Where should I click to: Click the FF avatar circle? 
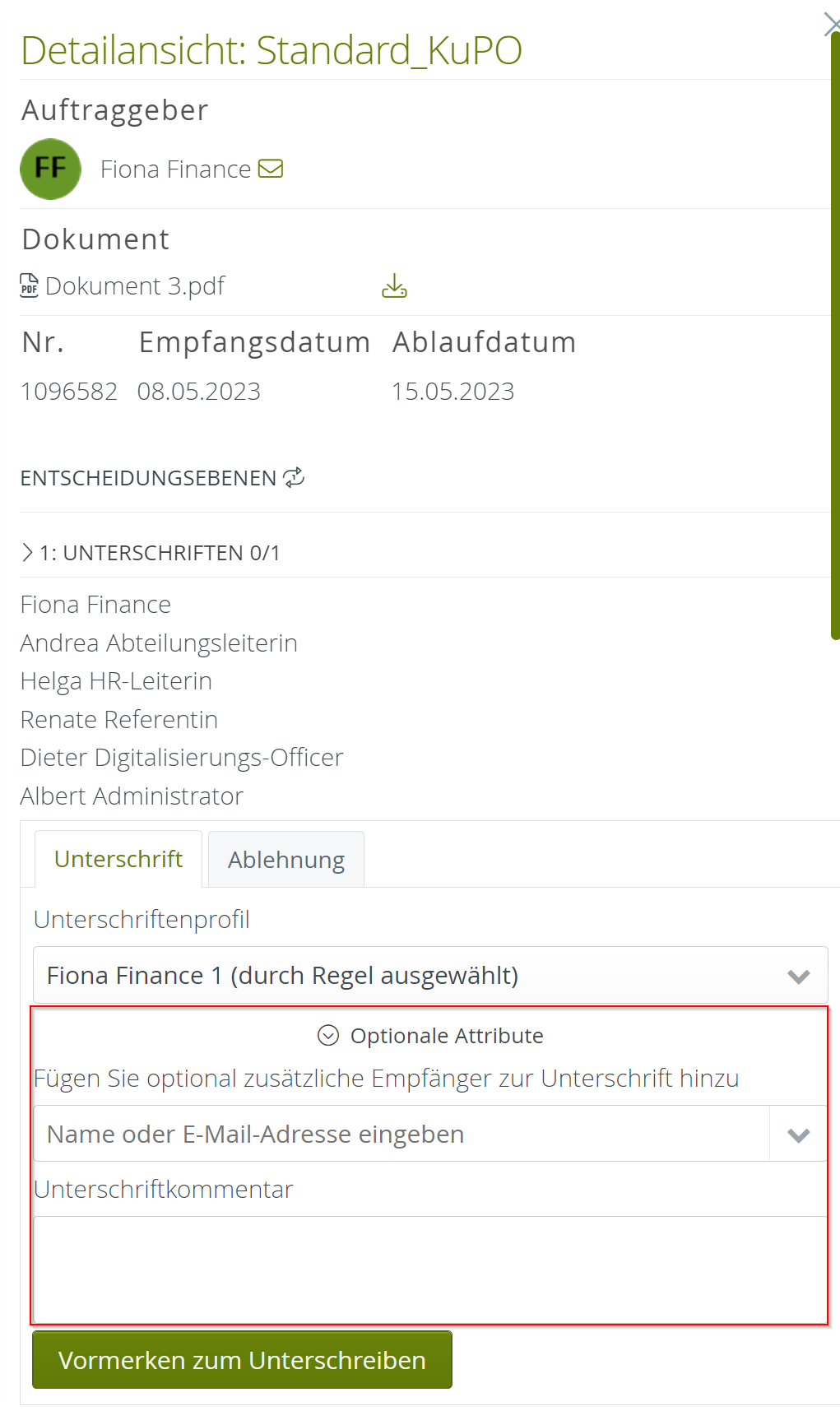pyautogui.click(x=50, y=169)
